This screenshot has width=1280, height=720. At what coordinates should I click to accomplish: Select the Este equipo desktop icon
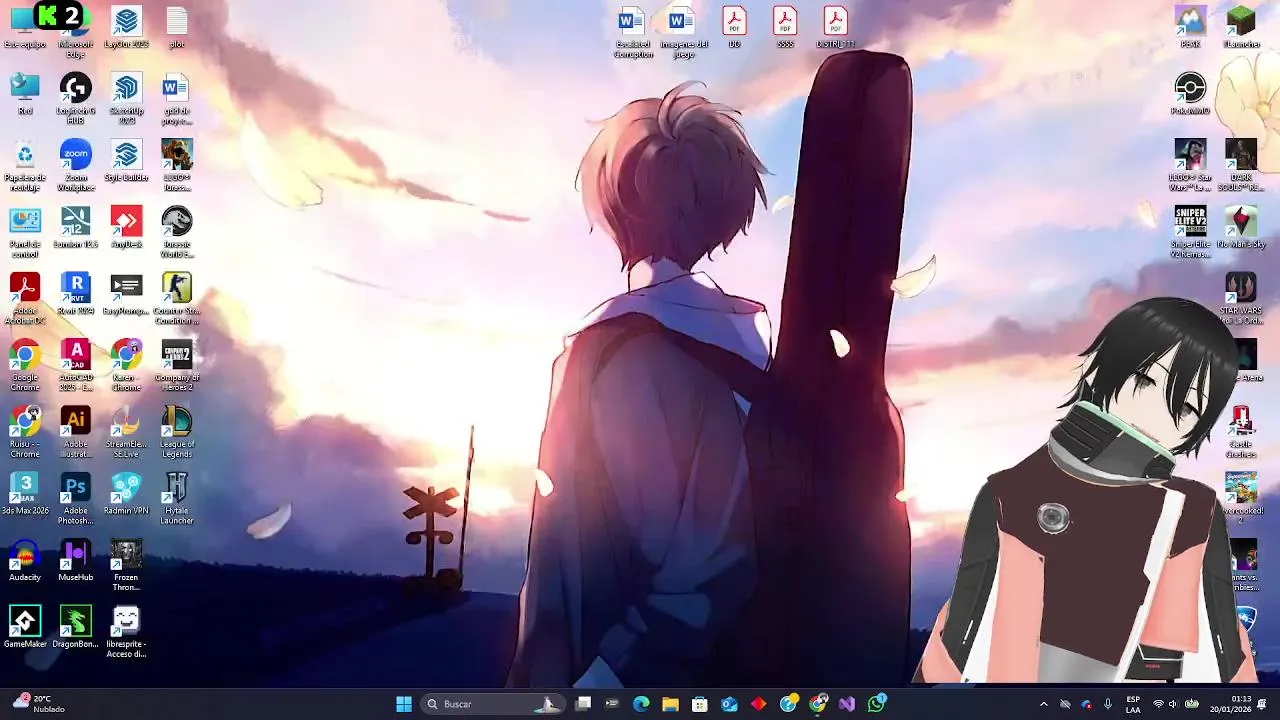click(x=25, y=28)
